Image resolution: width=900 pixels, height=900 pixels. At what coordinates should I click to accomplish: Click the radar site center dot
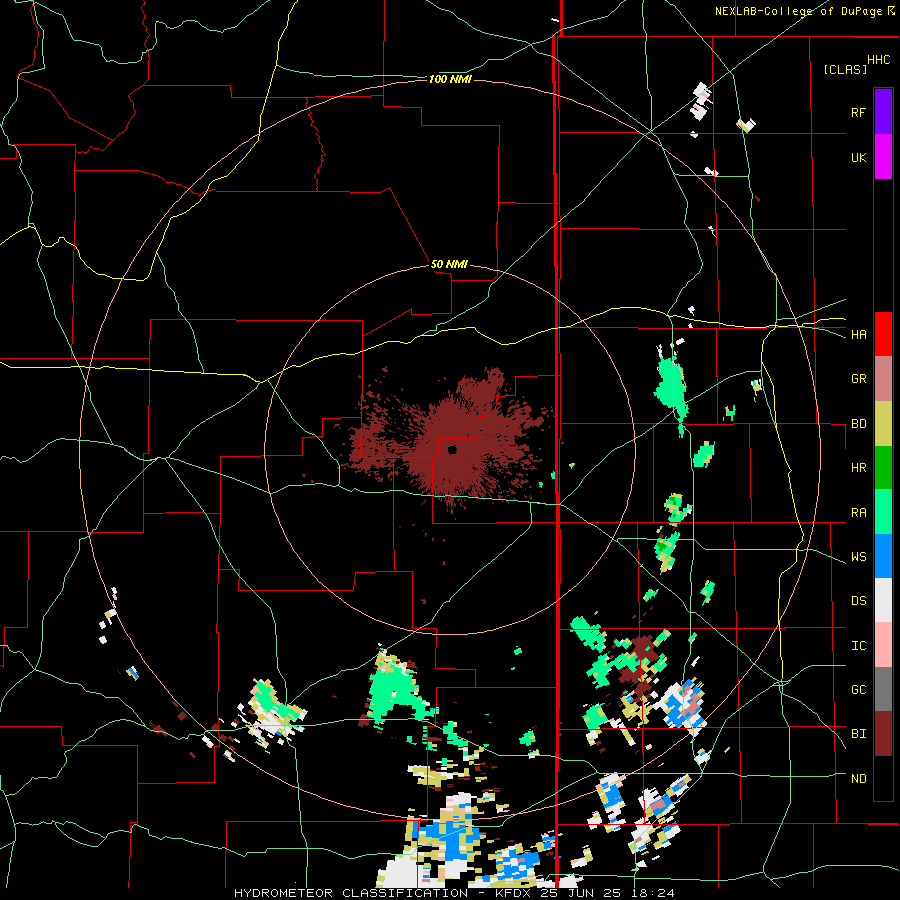point(452,449)
